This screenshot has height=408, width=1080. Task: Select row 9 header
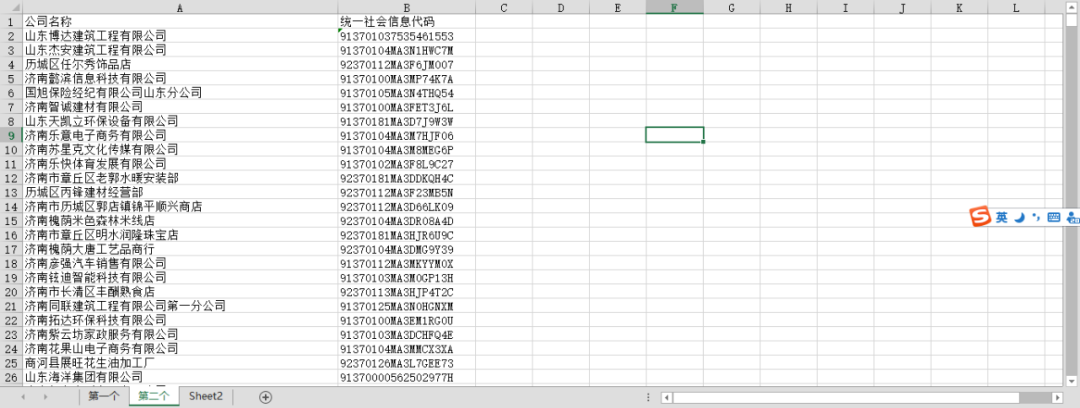[11, 135]
